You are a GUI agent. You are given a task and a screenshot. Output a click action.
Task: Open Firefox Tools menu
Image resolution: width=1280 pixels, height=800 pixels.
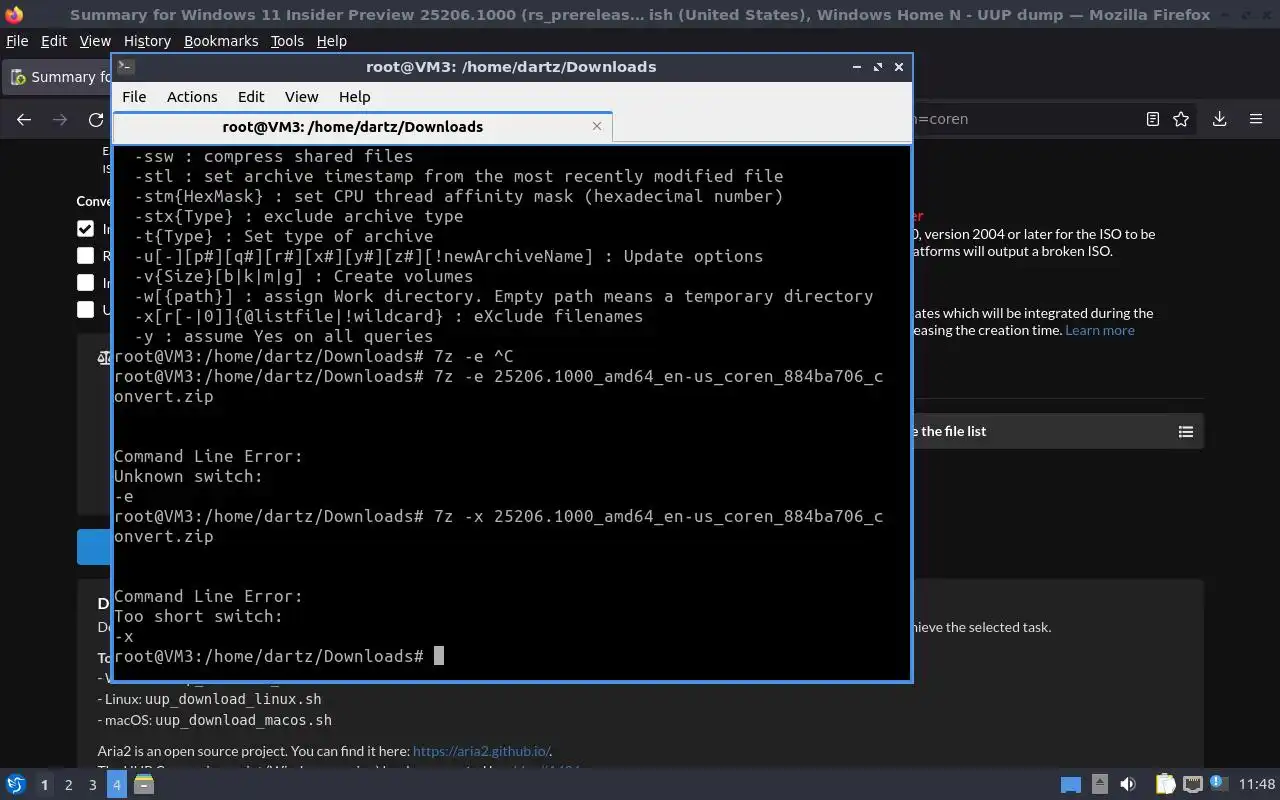pyautogui.click(x=287, y=41)
